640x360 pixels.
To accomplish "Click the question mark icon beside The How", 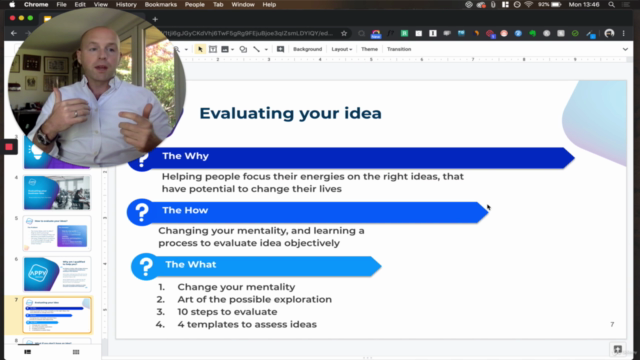I will (x=142, y=212).
